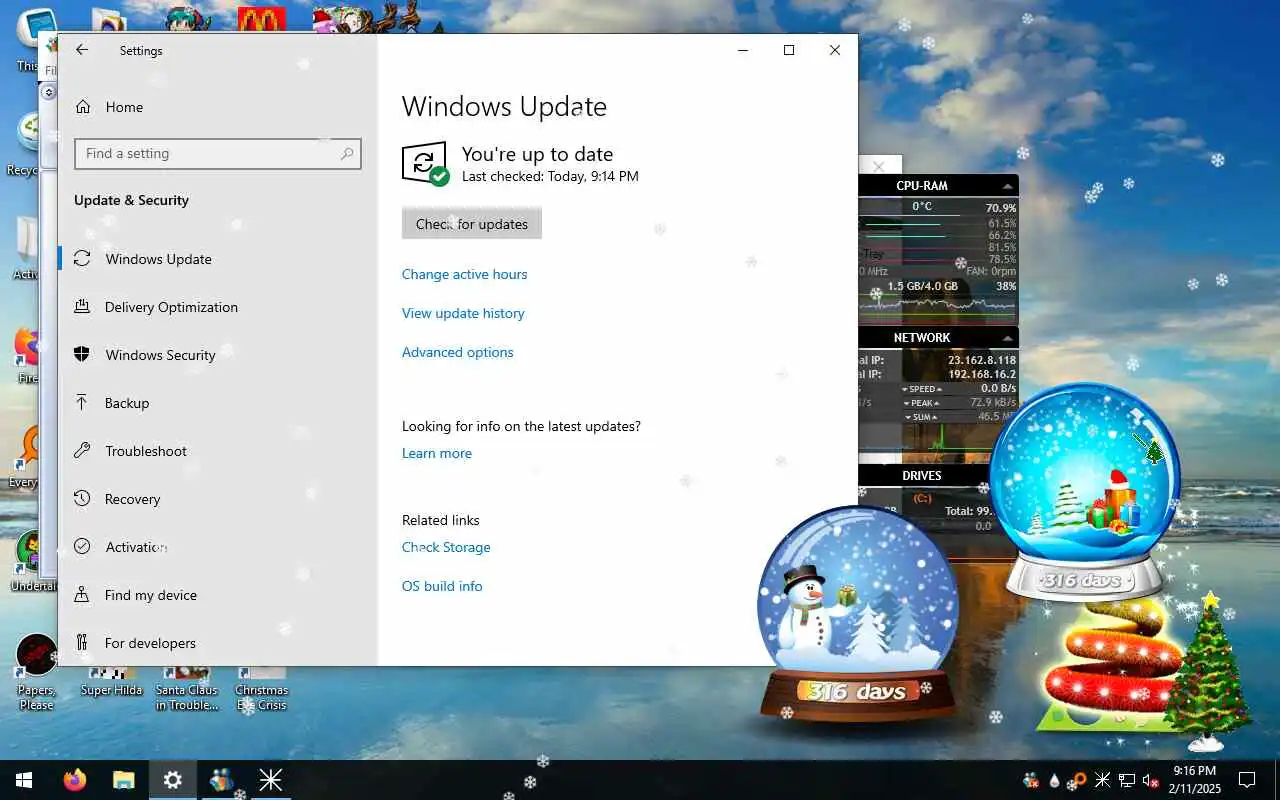The height and width of the screenshot is (800, 1280).
Task: Open File Explorer from the taskbar
Action: pos(123,780)
